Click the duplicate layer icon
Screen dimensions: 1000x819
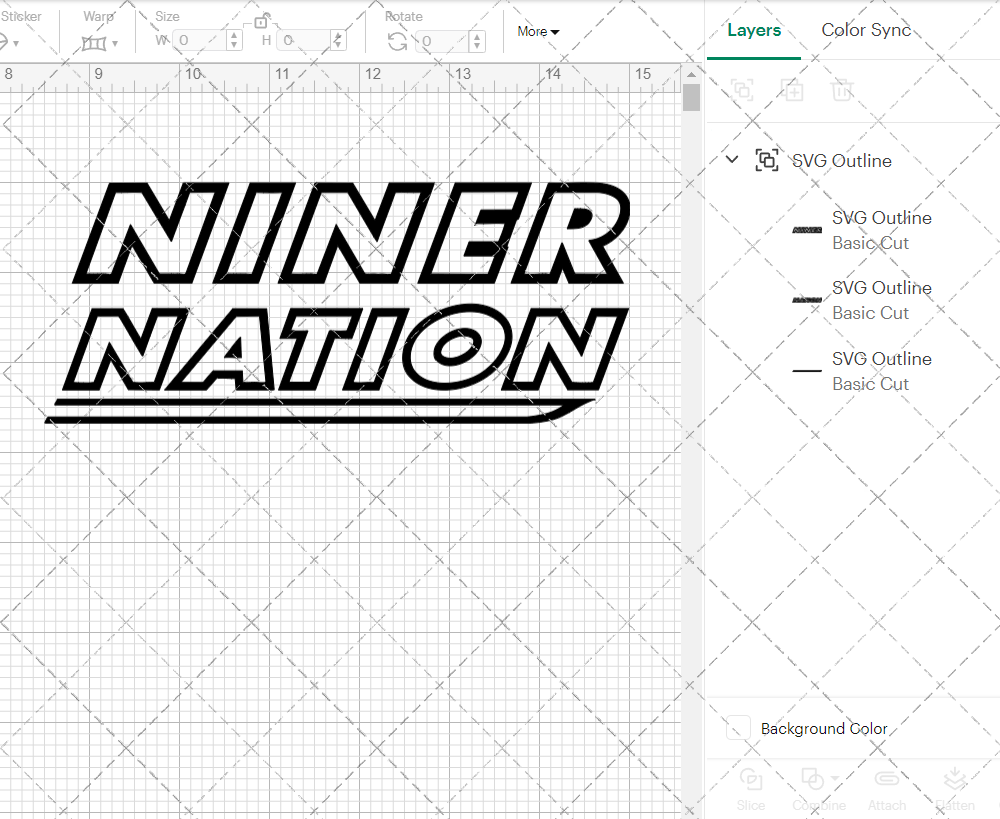(x=793, y=90)
